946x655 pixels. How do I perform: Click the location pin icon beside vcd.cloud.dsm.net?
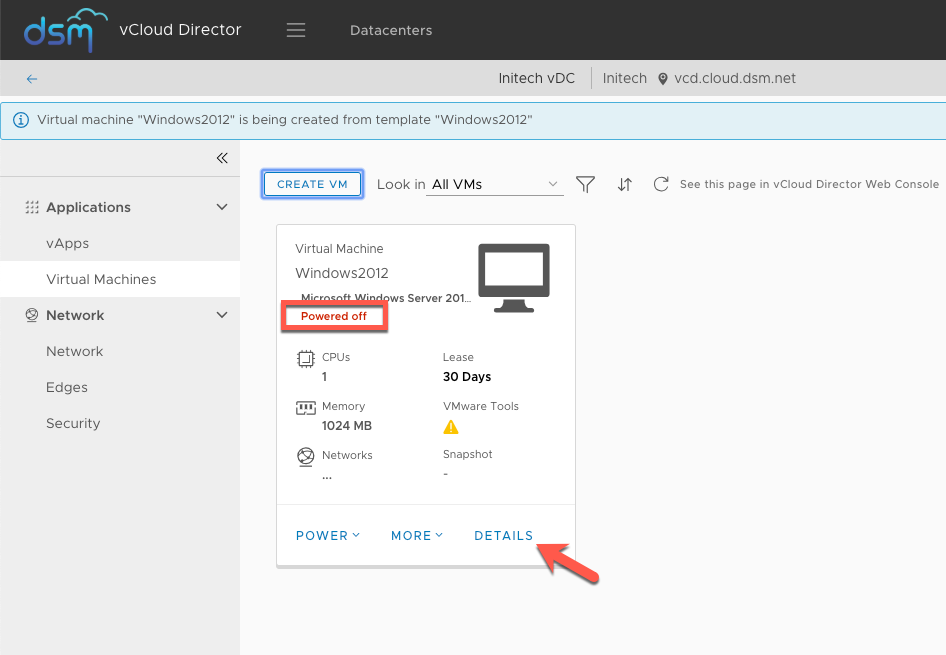coord(662,79)
